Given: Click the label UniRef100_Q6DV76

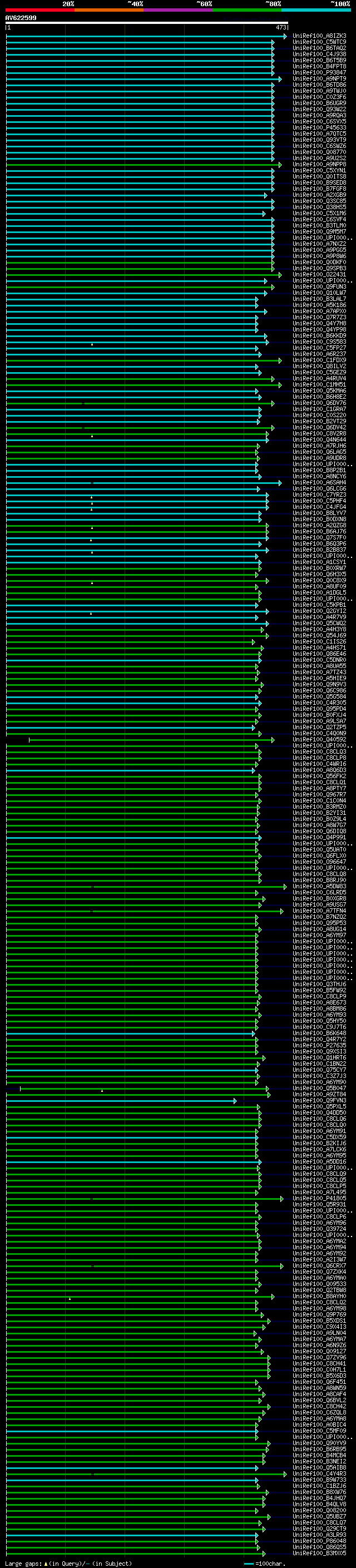Looking at the screenshot, I should tap(319, 403).
